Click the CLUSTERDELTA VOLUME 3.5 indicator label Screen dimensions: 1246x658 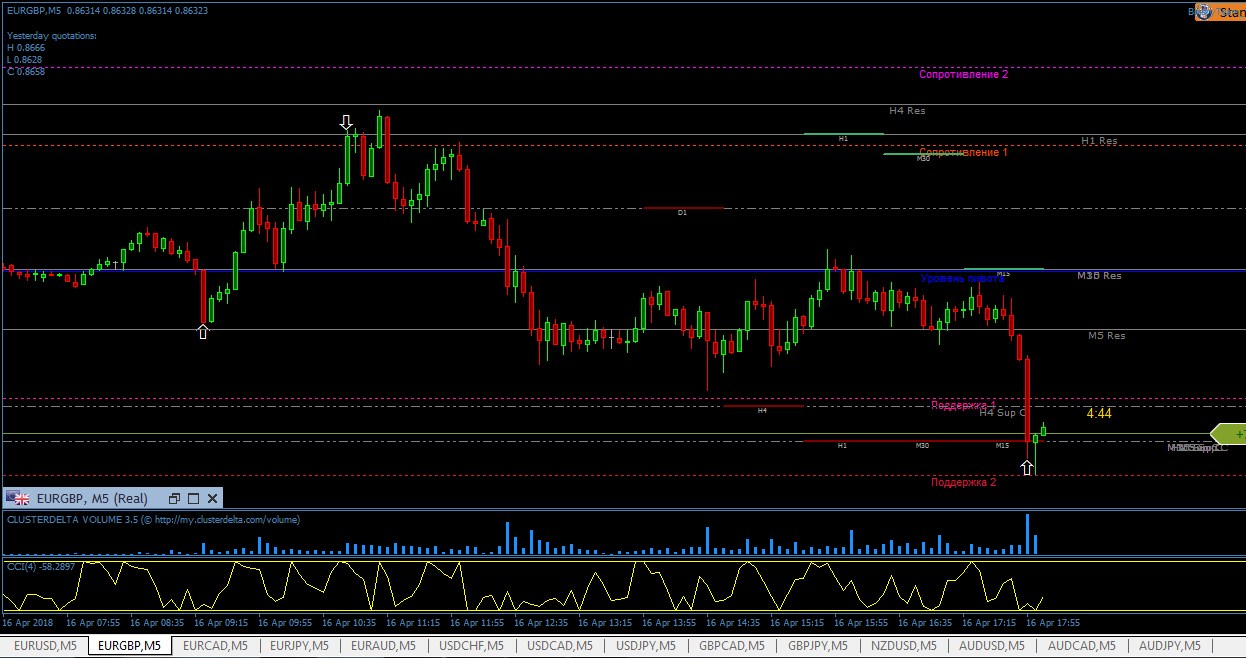point(153,519)
